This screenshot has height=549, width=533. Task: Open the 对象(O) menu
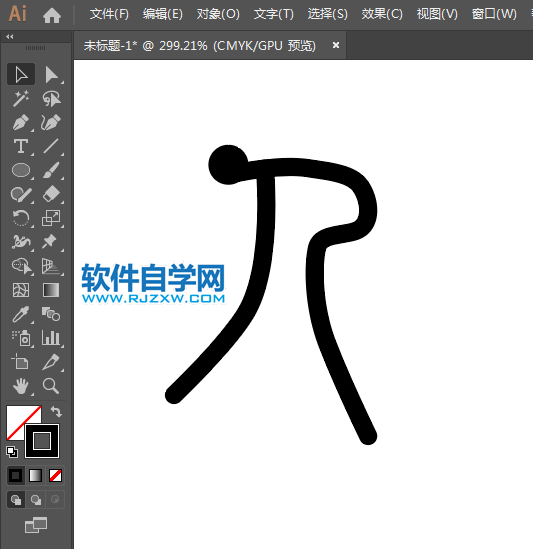(x=218, y=14)
